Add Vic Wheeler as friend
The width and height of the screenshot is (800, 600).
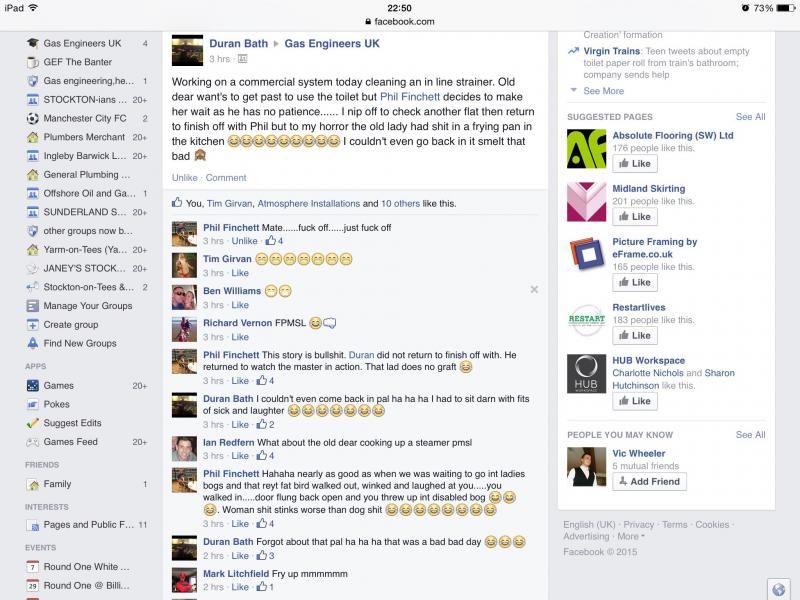click(x=649, y=481)
